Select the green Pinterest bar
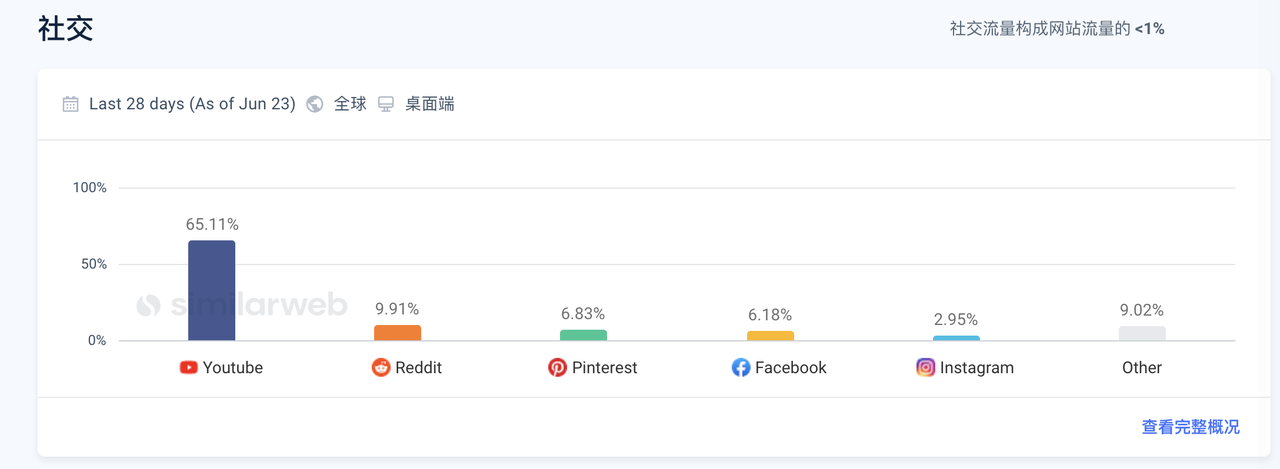This screenshot has width=1280, height=469. (583, 335)
